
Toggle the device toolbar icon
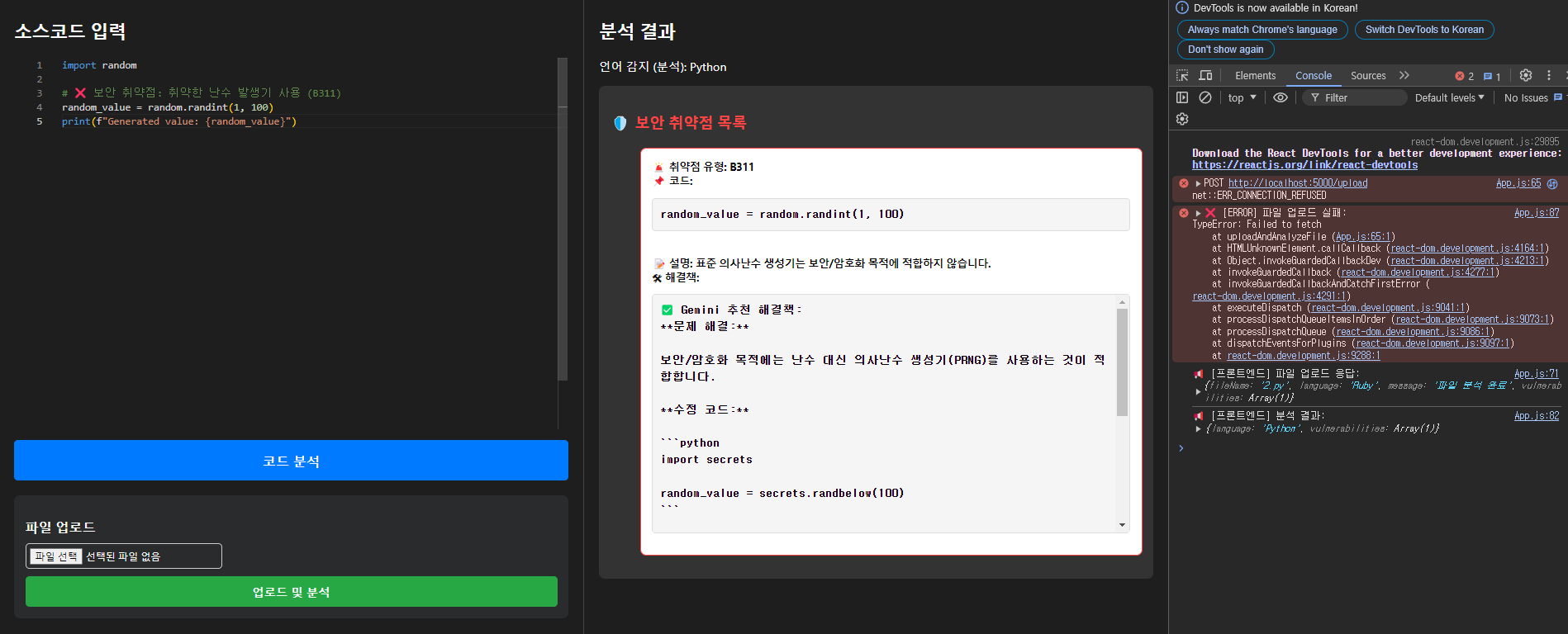[x=1205, y=75]
